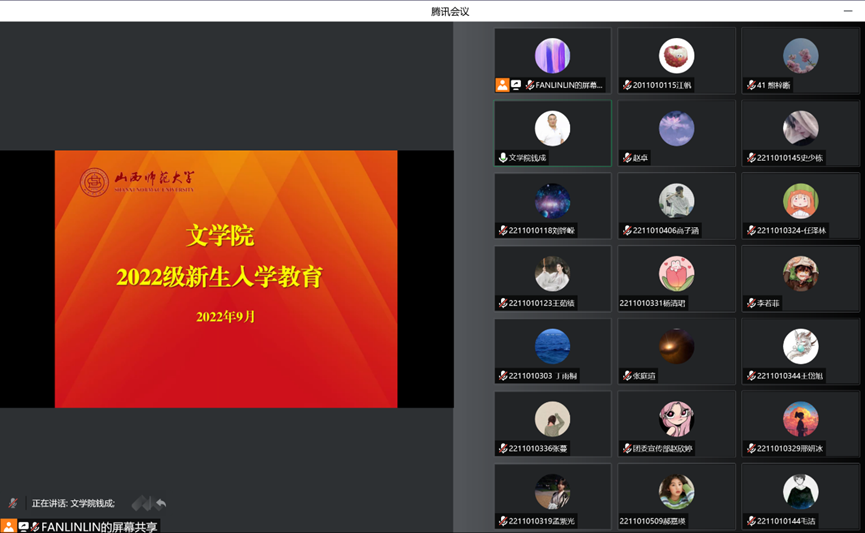Click the muted mic icon of 张庭瑄

coord(626,376)
